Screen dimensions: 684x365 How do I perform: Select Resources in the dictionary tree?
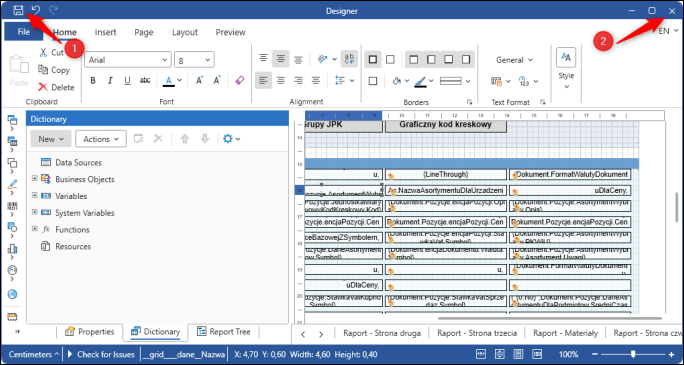pyautogui.click(x=73, y=247)
